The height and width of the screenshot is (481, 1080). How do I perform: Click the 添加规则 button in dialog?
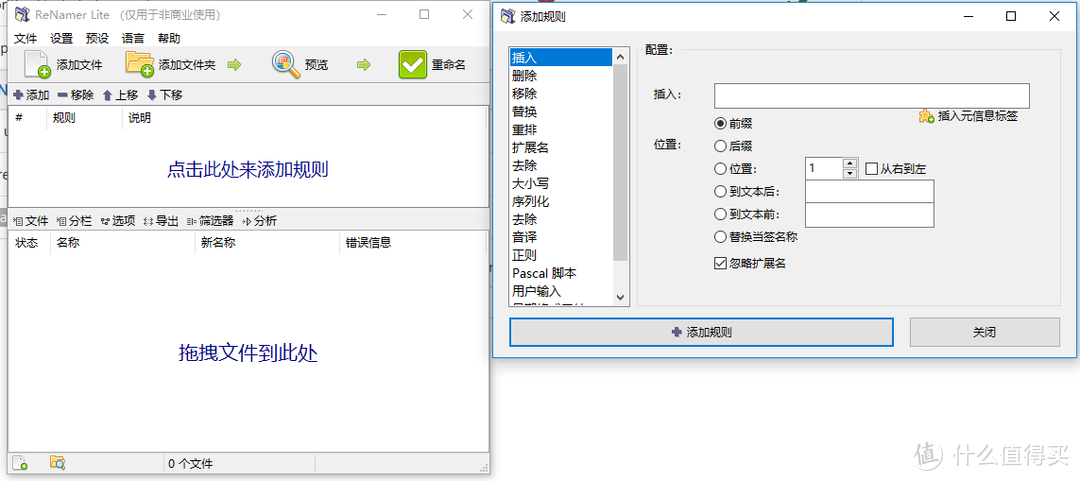[x=701, y=332]
